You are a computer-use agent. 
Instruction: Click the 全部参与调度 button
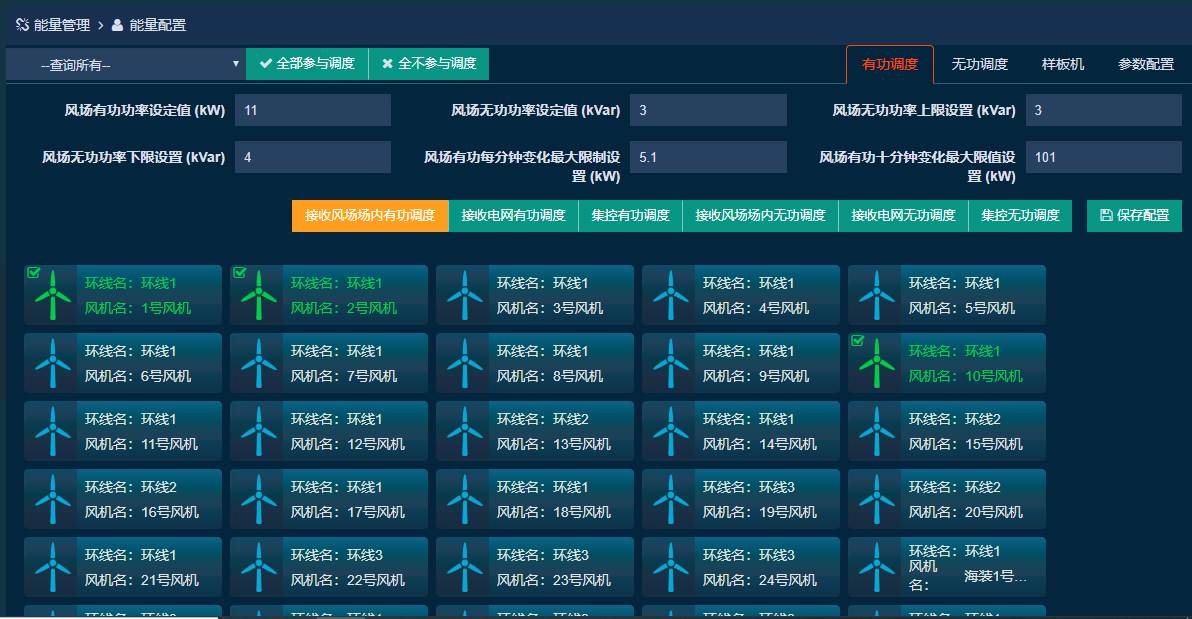click(306, 63)
